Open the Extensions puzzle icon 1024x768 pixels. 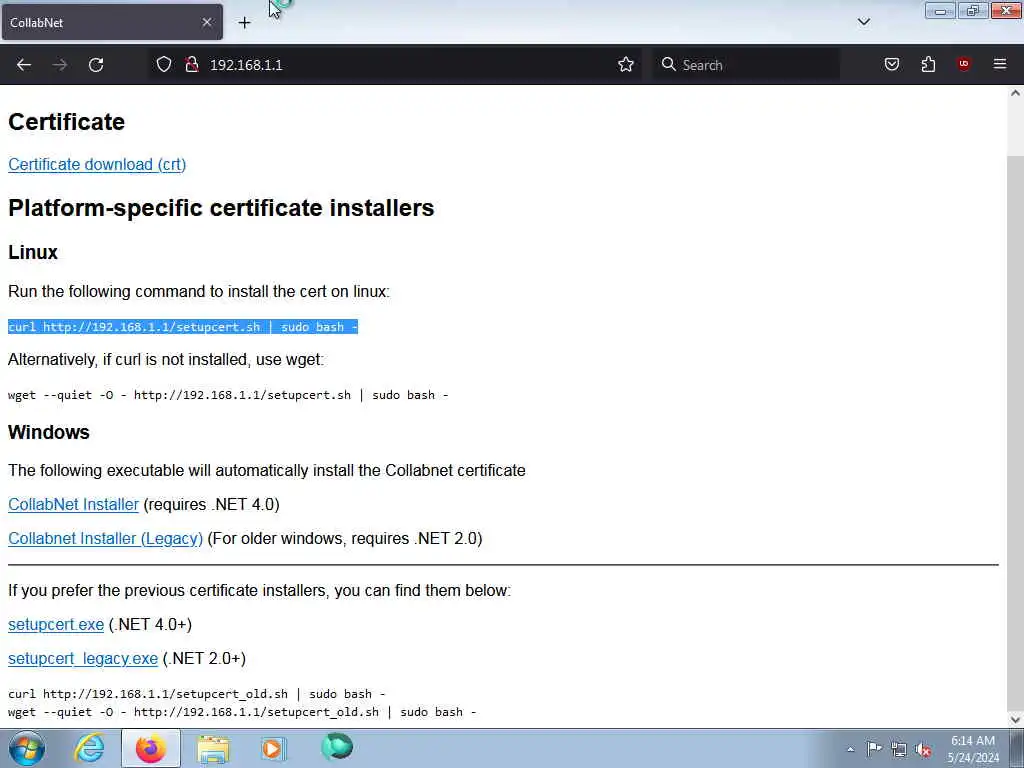[928, 64]
